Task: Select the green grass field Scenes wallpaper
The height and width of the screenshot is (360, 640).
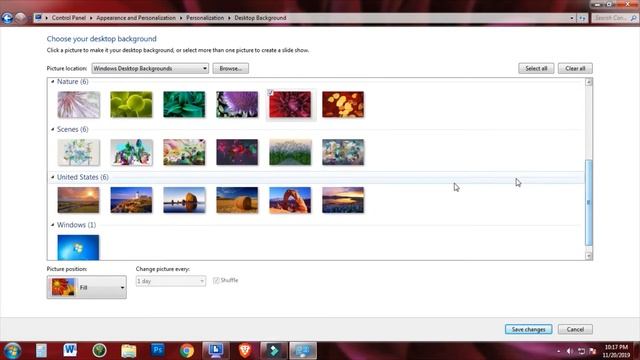Action: [290, 152]
